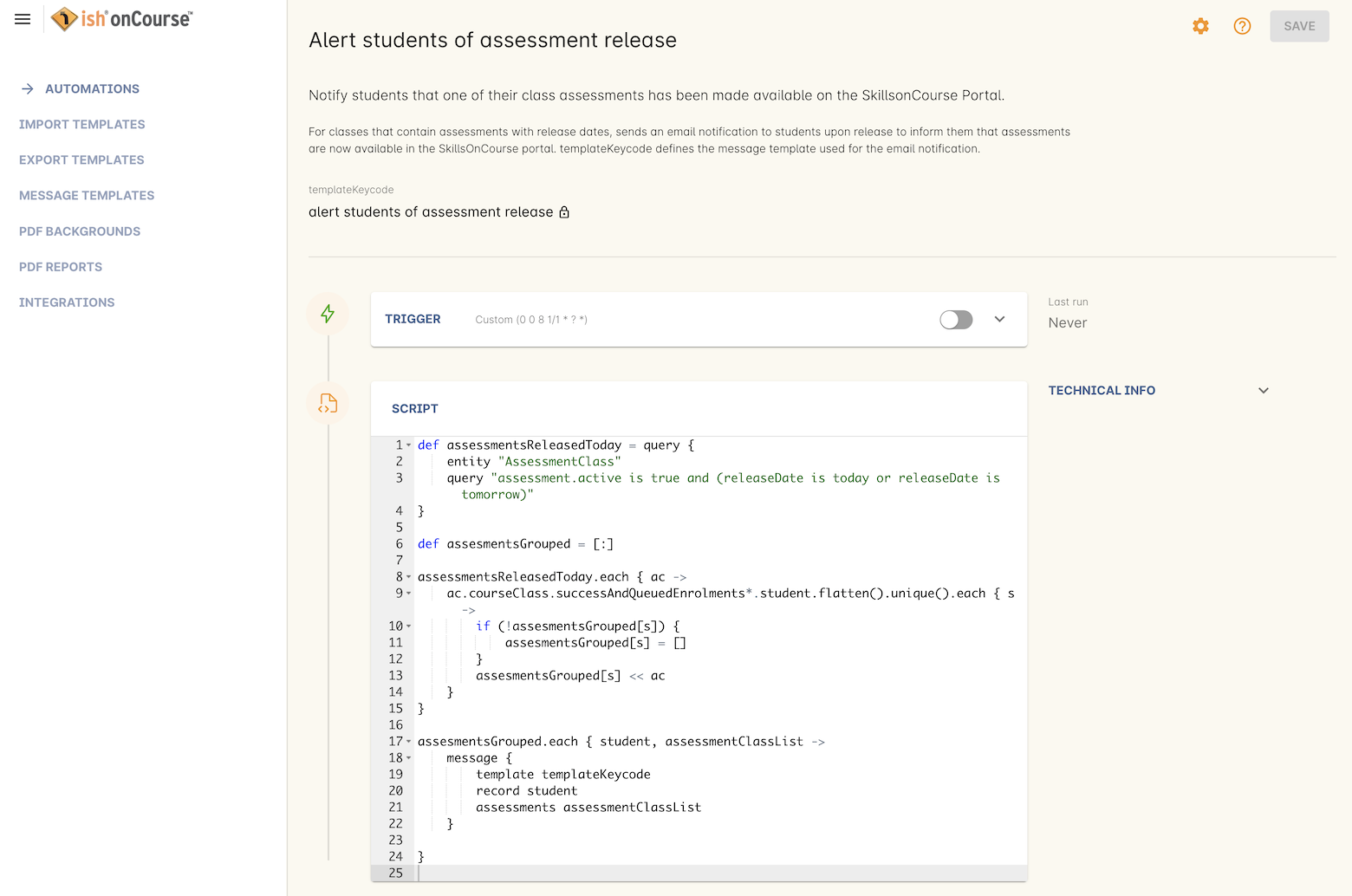
Task: Toggle the automation trigger enabled switch
Action: pos(956,320)
